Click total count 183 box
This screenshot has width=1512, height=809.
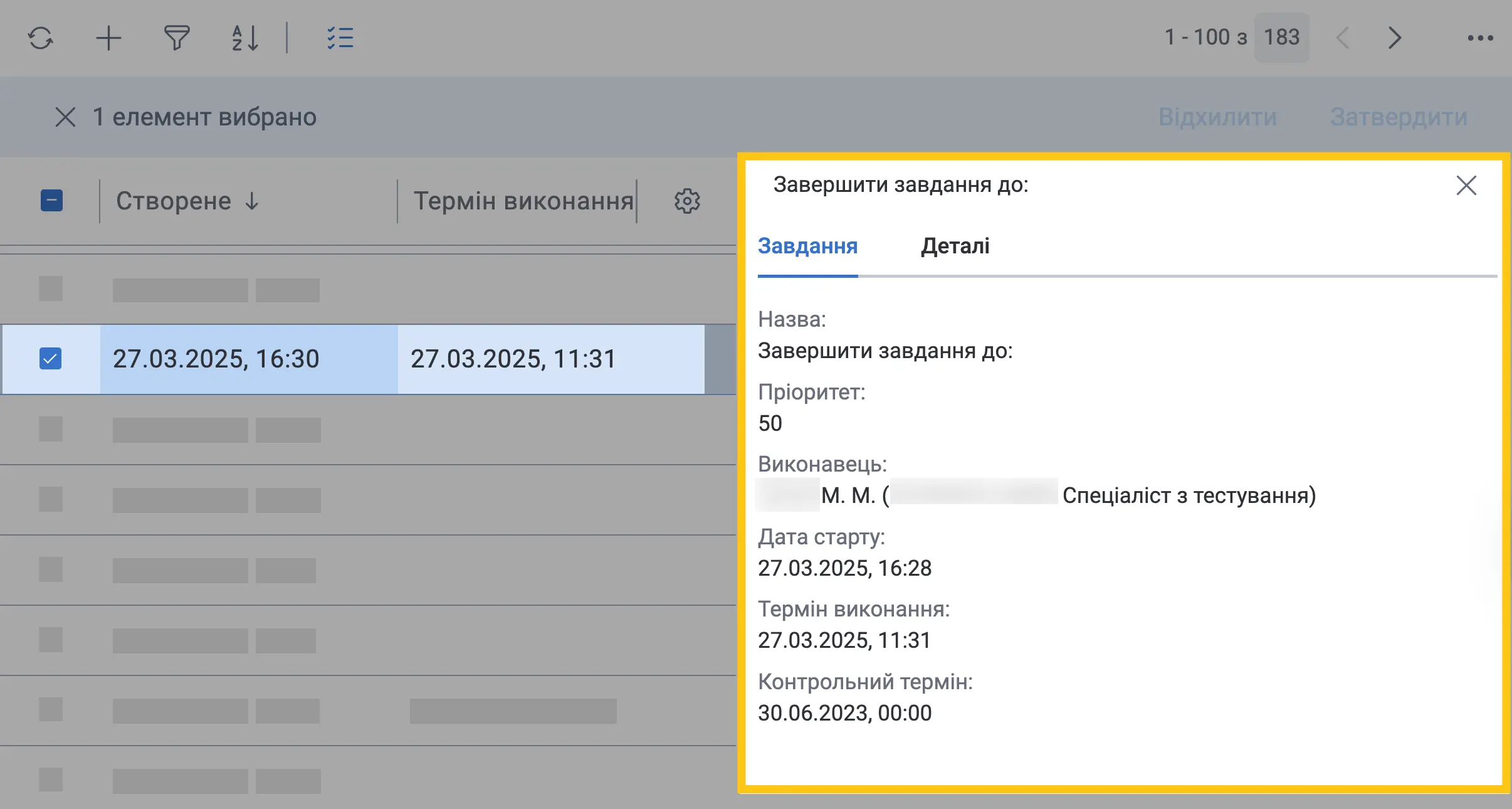[x=1281, y=38]
